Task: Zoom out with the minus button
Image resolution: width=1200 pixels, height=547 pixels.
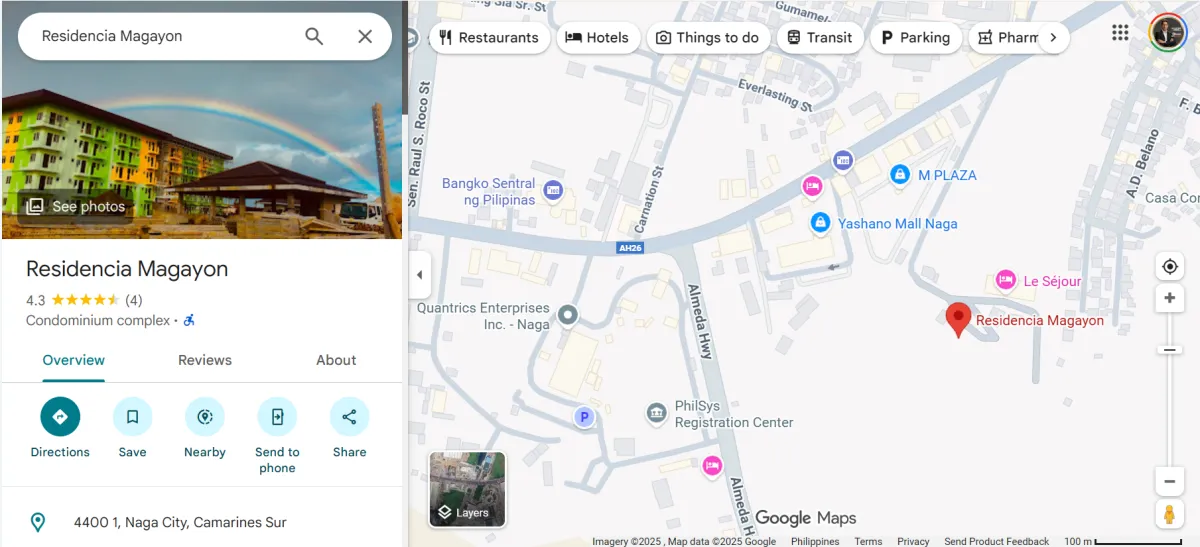Action: 1170,481
